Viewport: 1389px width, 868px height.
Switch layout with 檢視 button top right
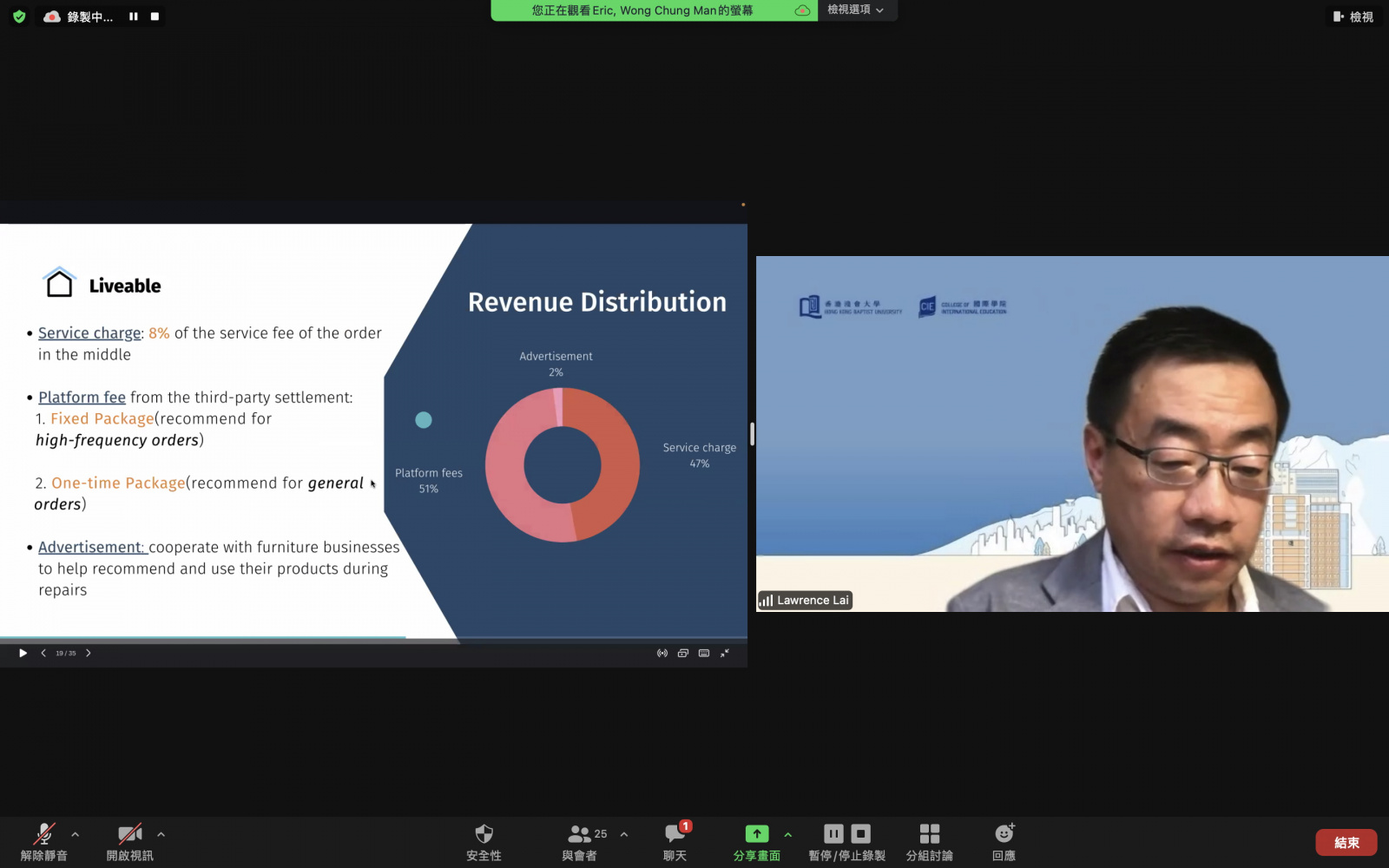point(1353,16)
